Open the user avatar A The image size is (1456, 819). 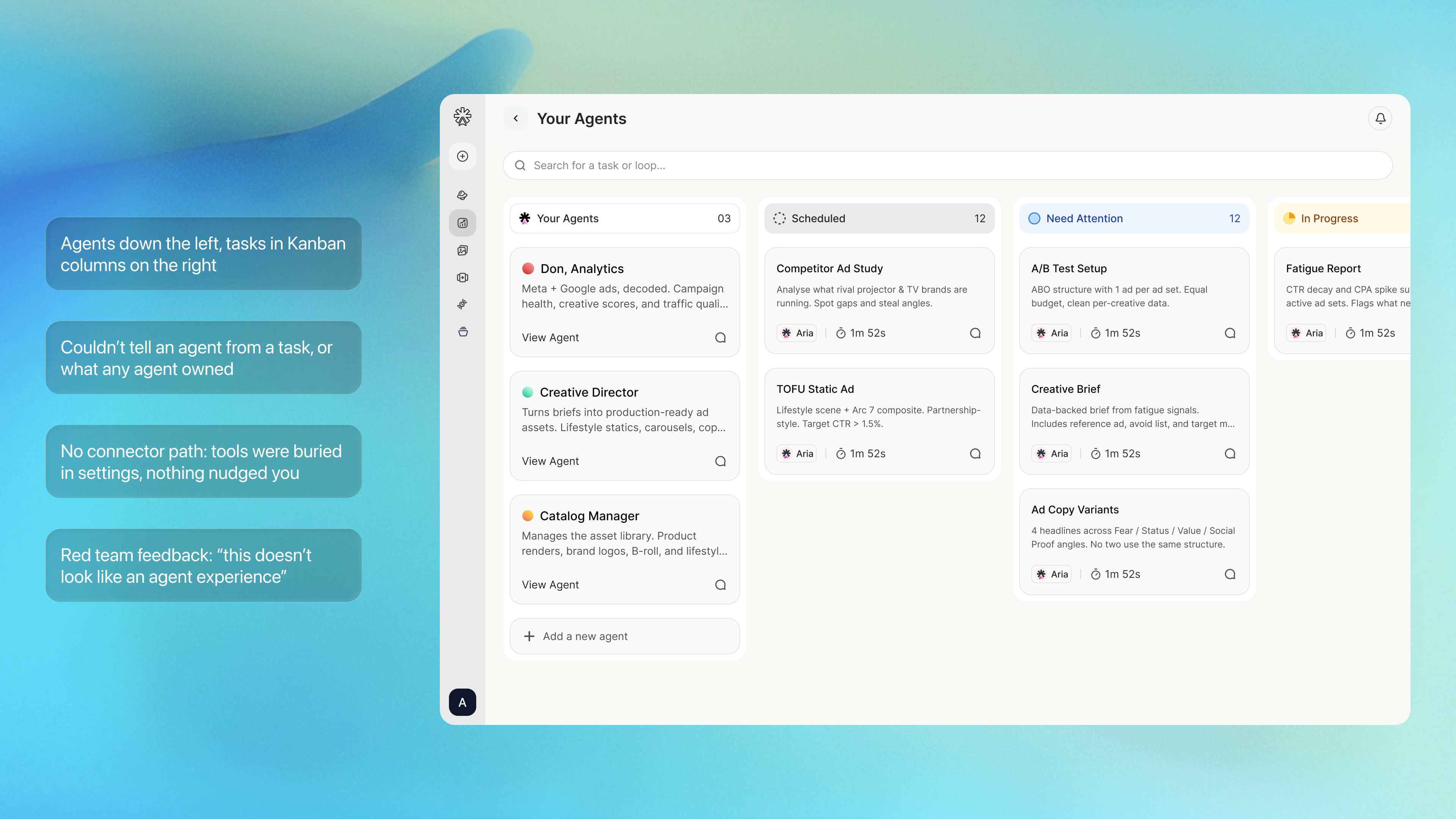pos(462,702)
